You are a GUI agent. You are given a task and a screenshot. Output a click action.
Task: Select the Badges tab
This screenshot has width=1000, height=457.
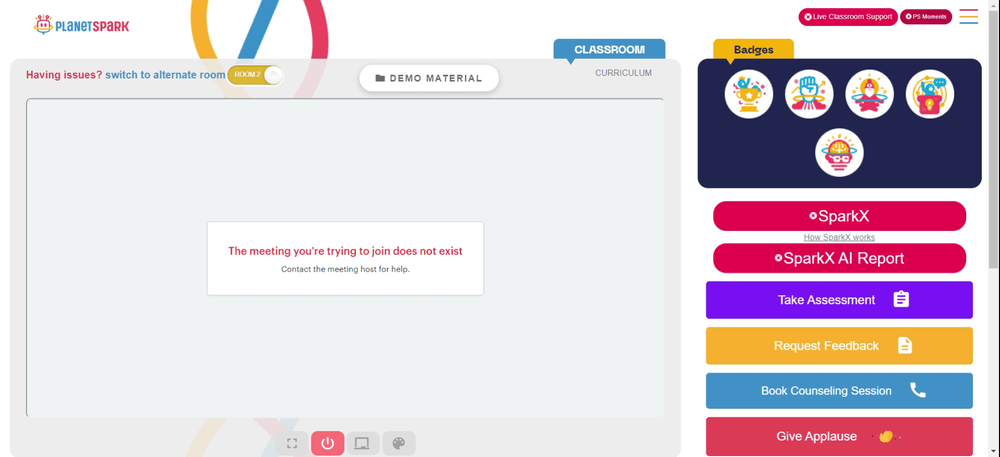click(753, 50)
